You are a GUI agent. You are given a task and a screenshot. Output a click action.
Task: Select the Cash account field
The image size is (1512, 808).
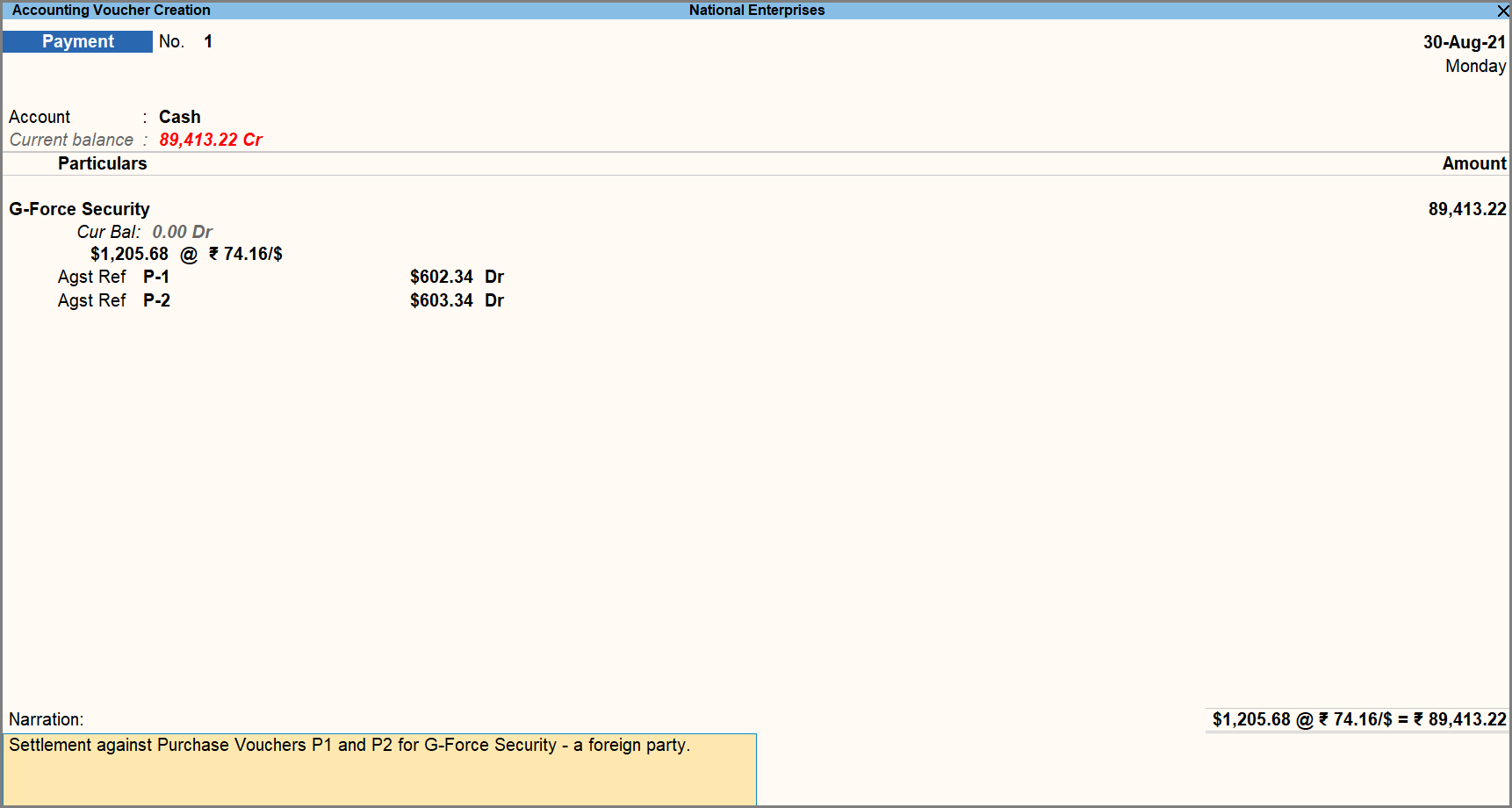pos(180,117)
